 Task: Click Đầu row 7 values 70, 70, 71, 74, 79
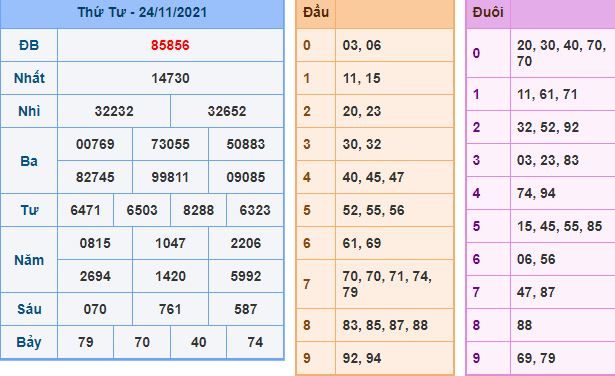tap(387, 284)
